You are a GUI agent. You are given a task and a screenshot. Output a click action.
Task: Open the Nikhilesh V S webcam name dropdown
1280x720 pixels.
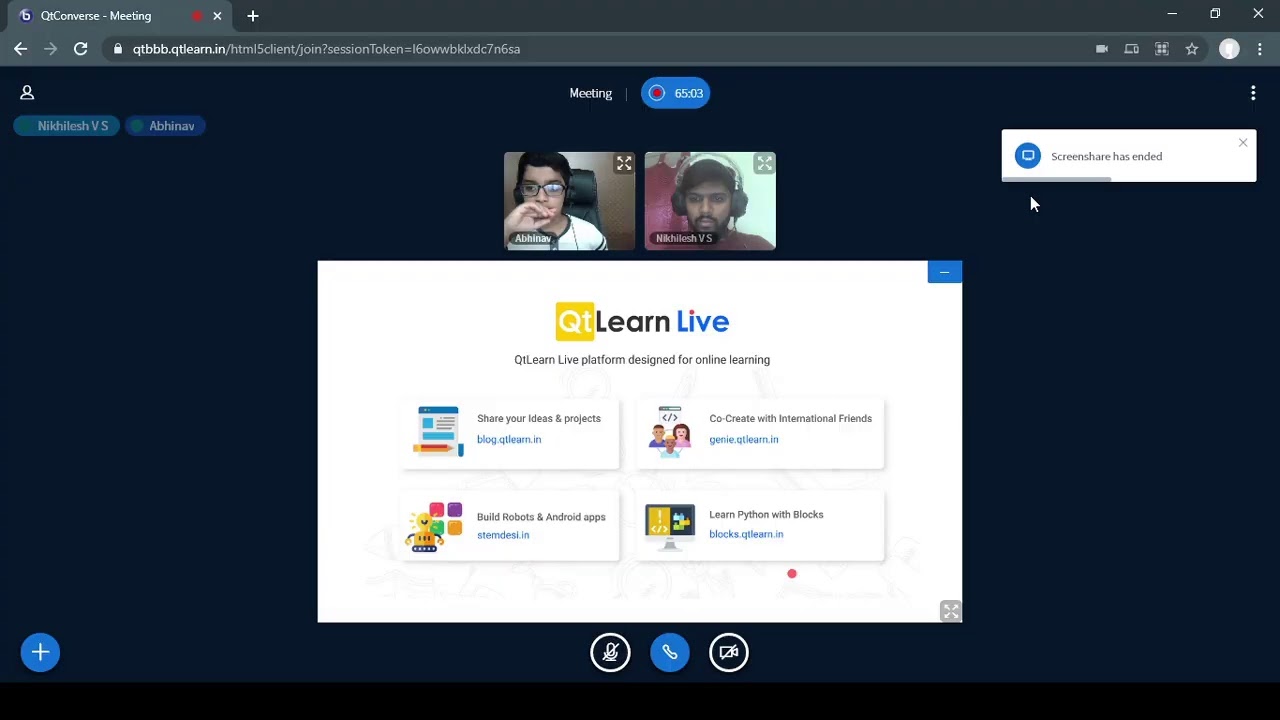(x=684, y=239)
